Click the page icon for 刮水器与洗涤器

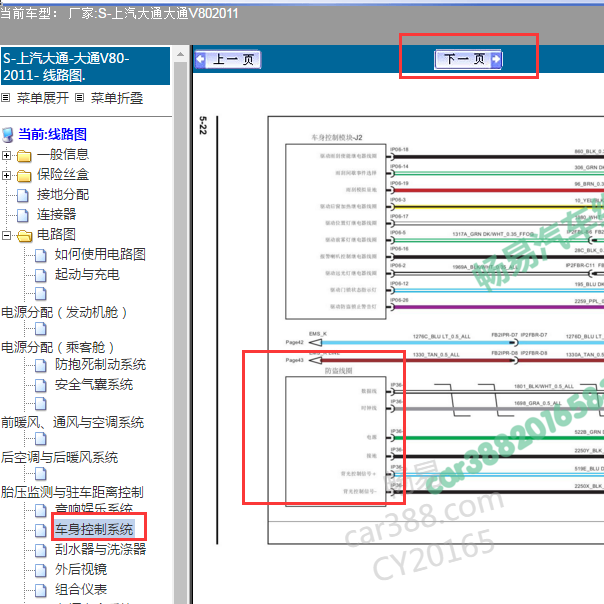[40, 550]
